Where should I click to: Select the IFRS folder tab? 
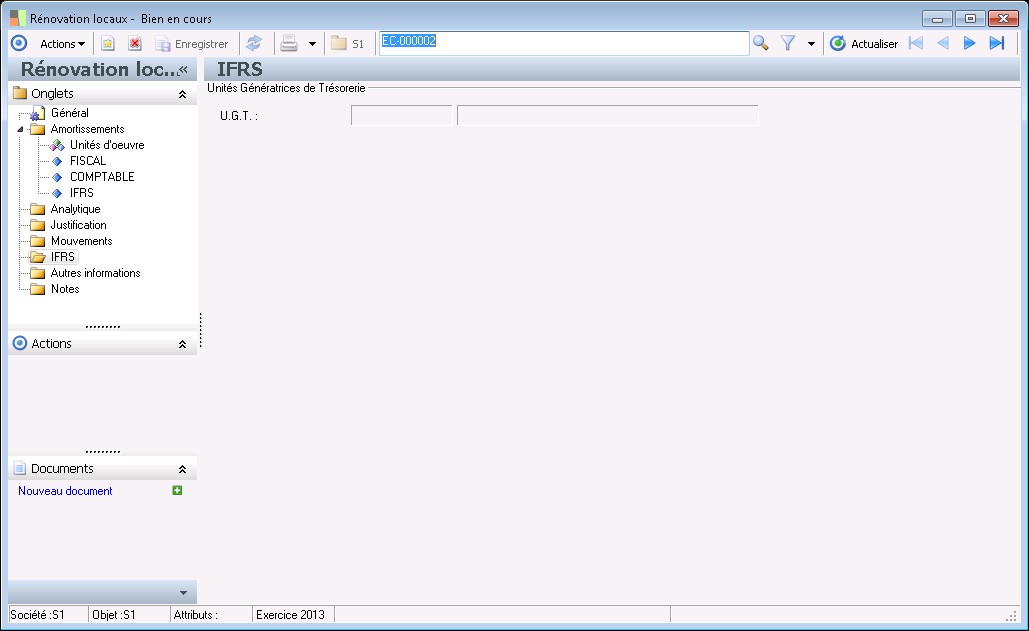63,256
